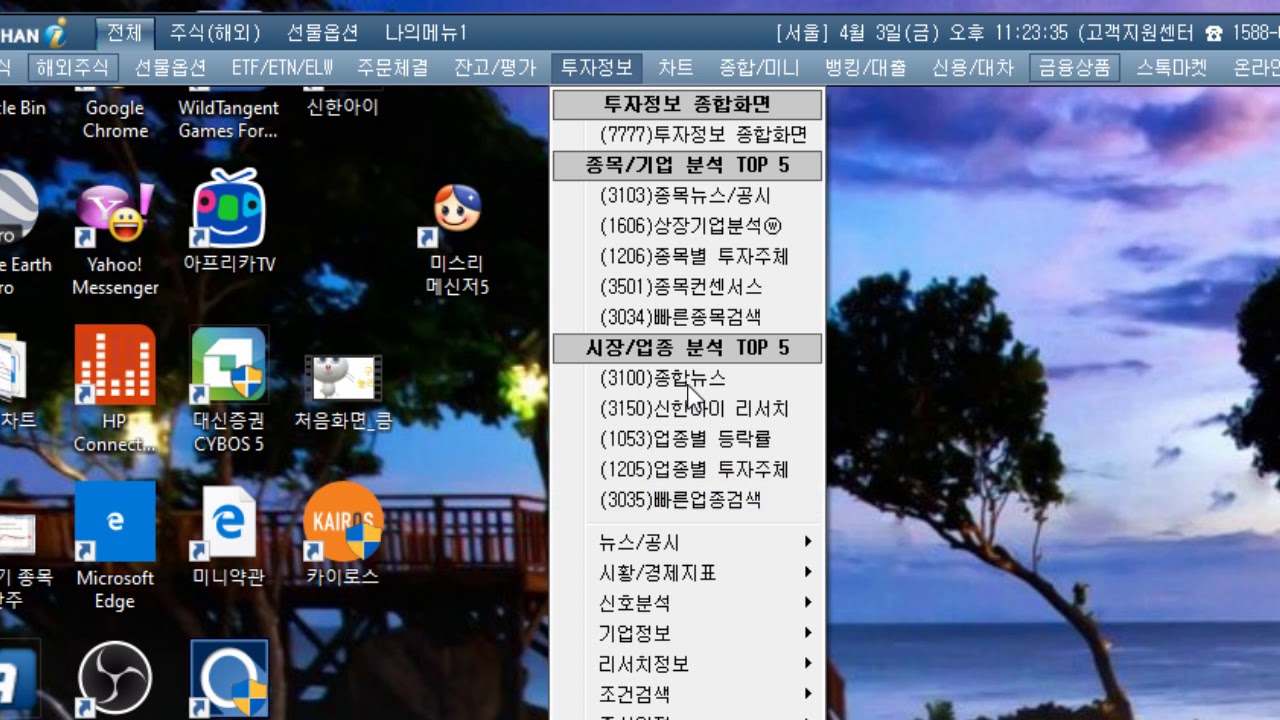Open the 주문체결 menu
The image size is (1280, 720).
pos(393,68)
